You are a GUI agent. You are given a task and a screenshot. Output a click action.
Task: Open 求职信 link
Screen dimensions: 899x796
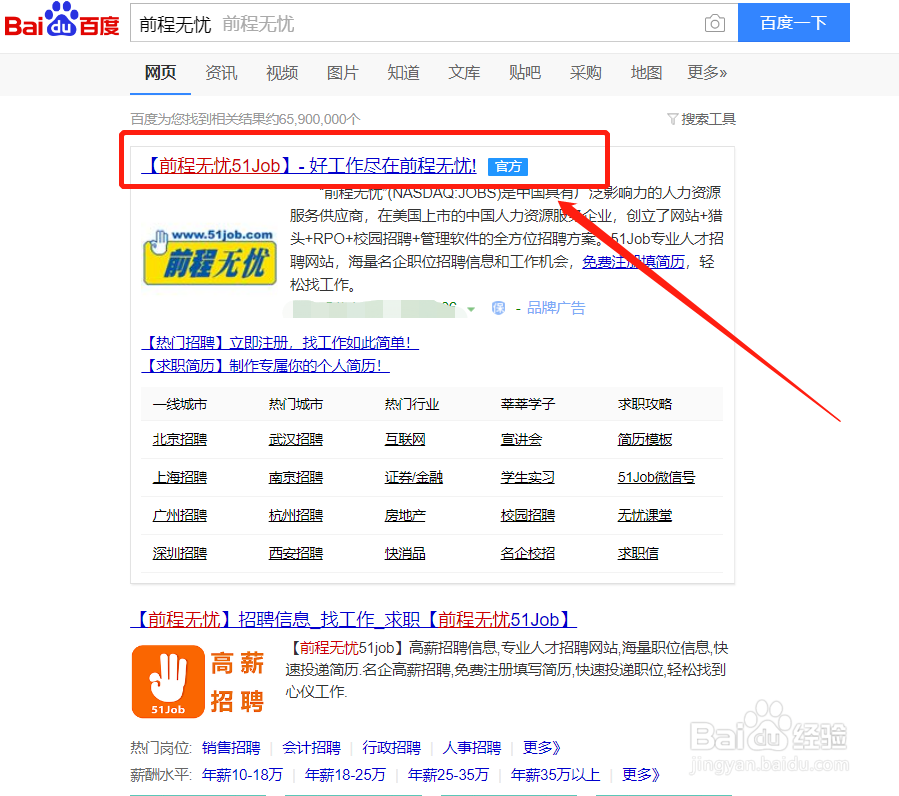638,553
